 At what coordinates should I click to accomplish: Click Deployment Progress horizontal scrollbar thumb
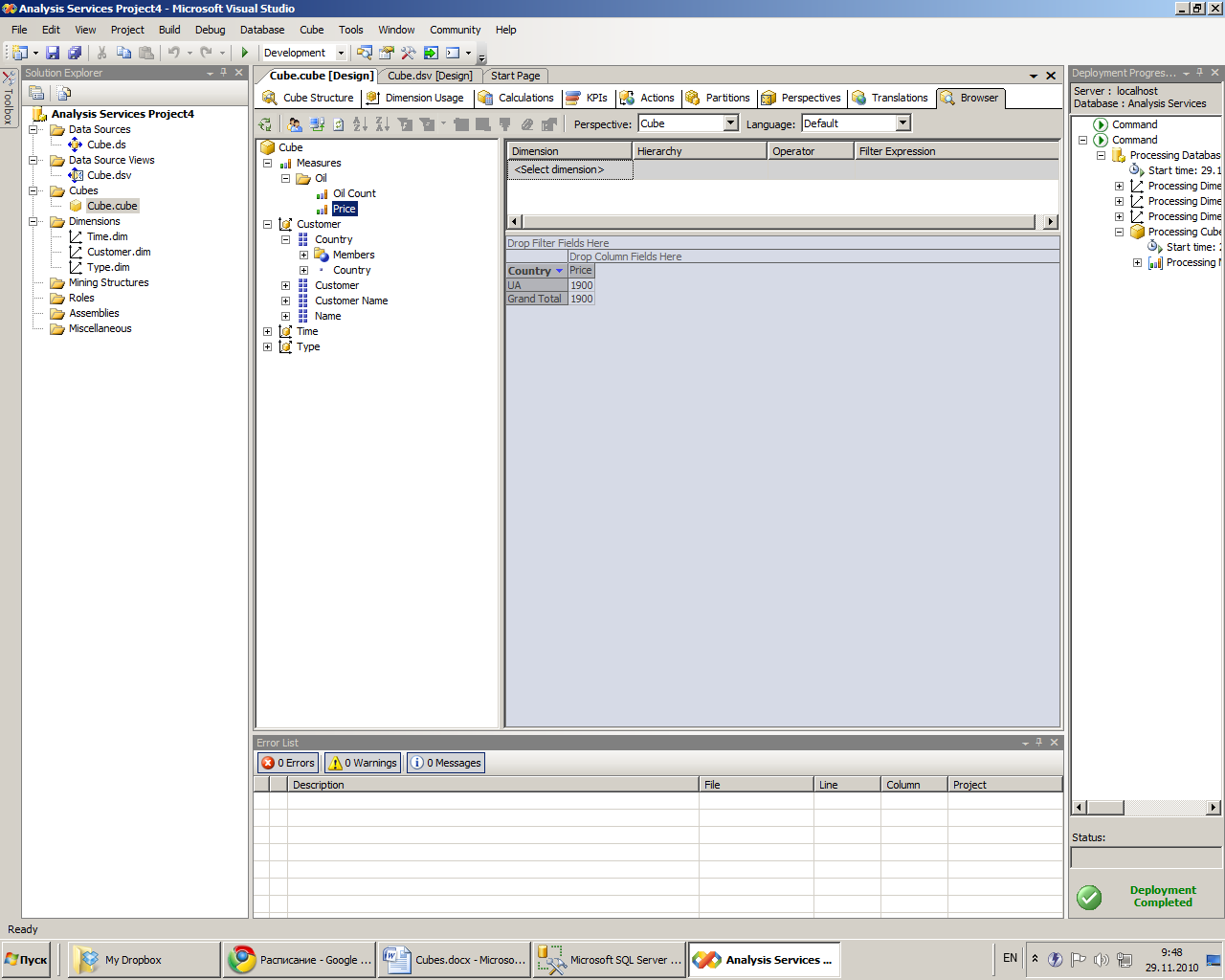click(1106, 808)
